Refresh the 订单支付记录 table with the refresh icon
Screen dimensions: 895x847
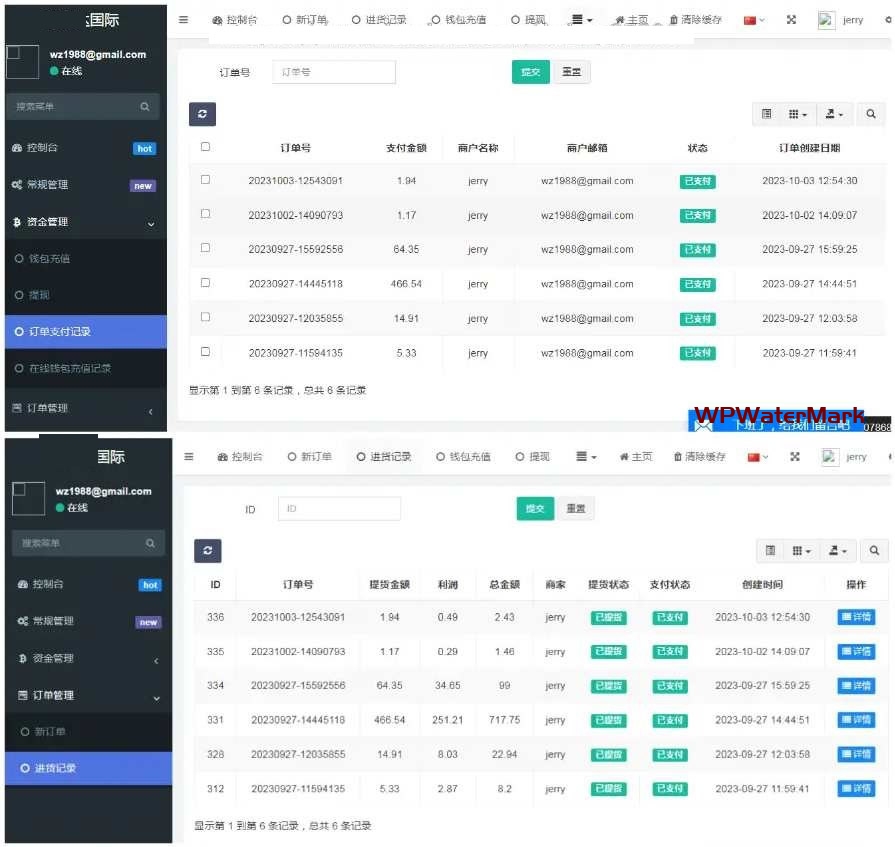pos(202,115)
